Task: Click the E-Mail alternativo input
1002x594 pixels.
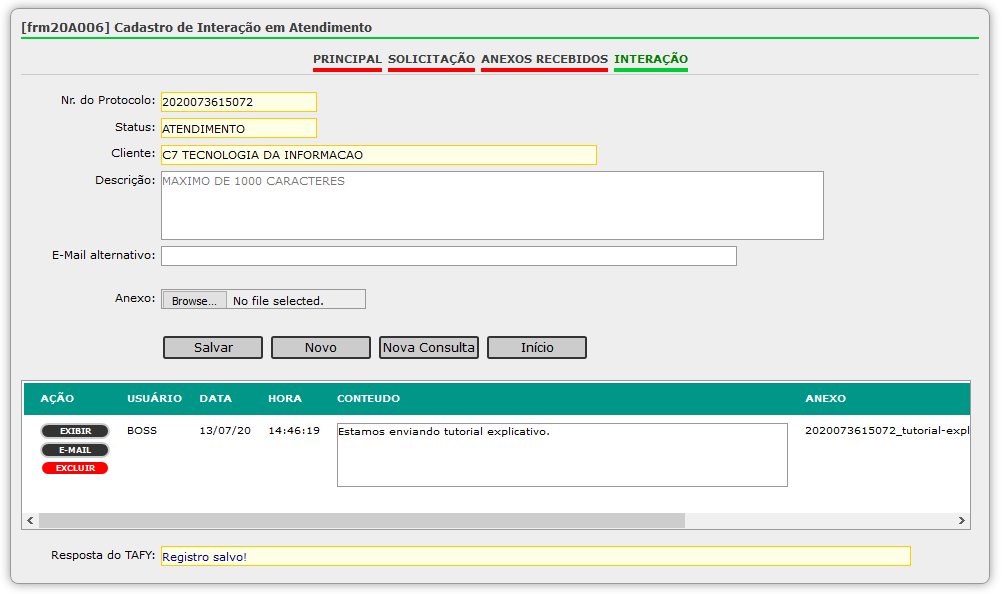Action: pyautogui.click(x=449, y=256)
